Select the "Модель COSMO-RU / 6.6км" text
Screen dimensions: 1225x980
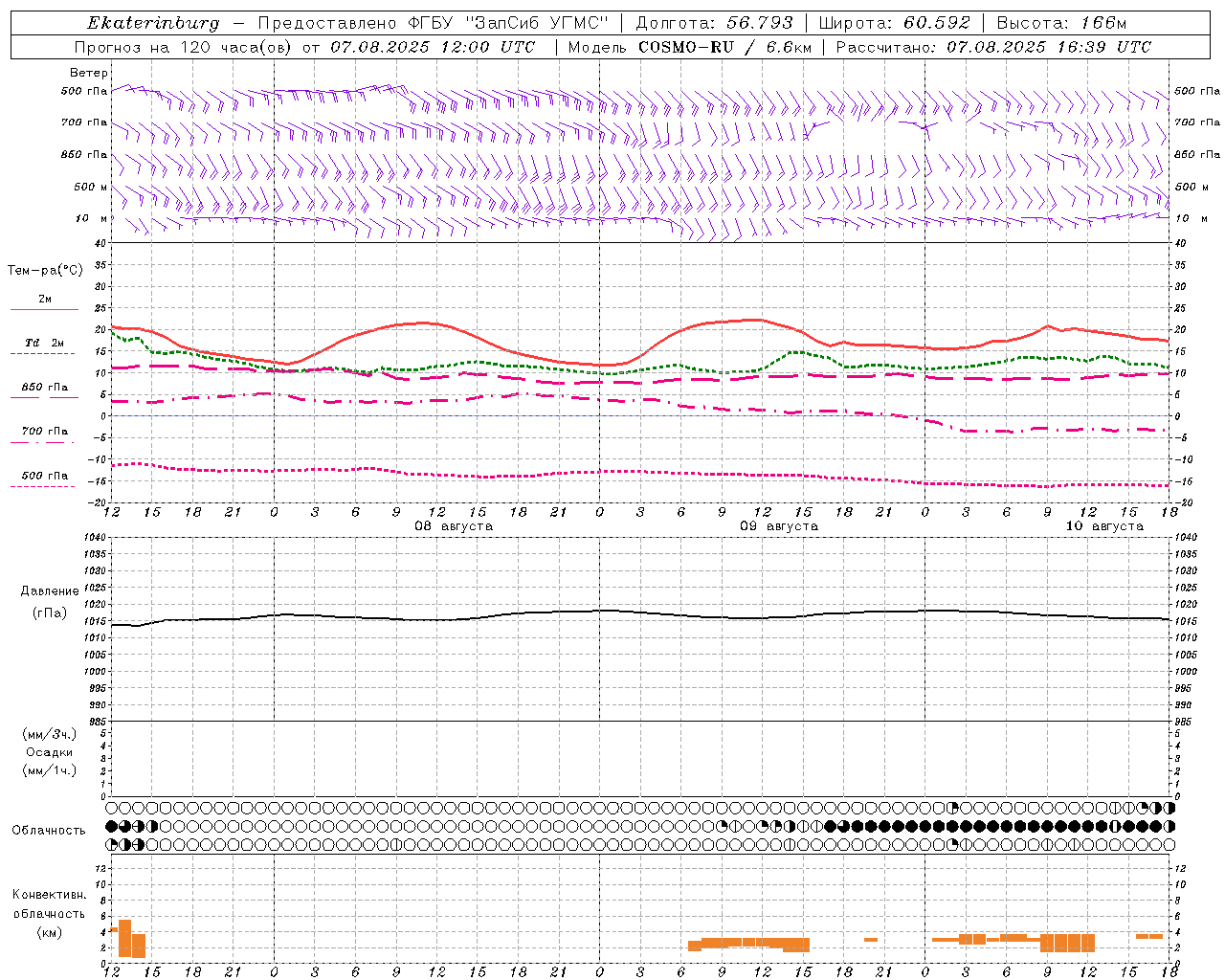[x=689, y=47]
